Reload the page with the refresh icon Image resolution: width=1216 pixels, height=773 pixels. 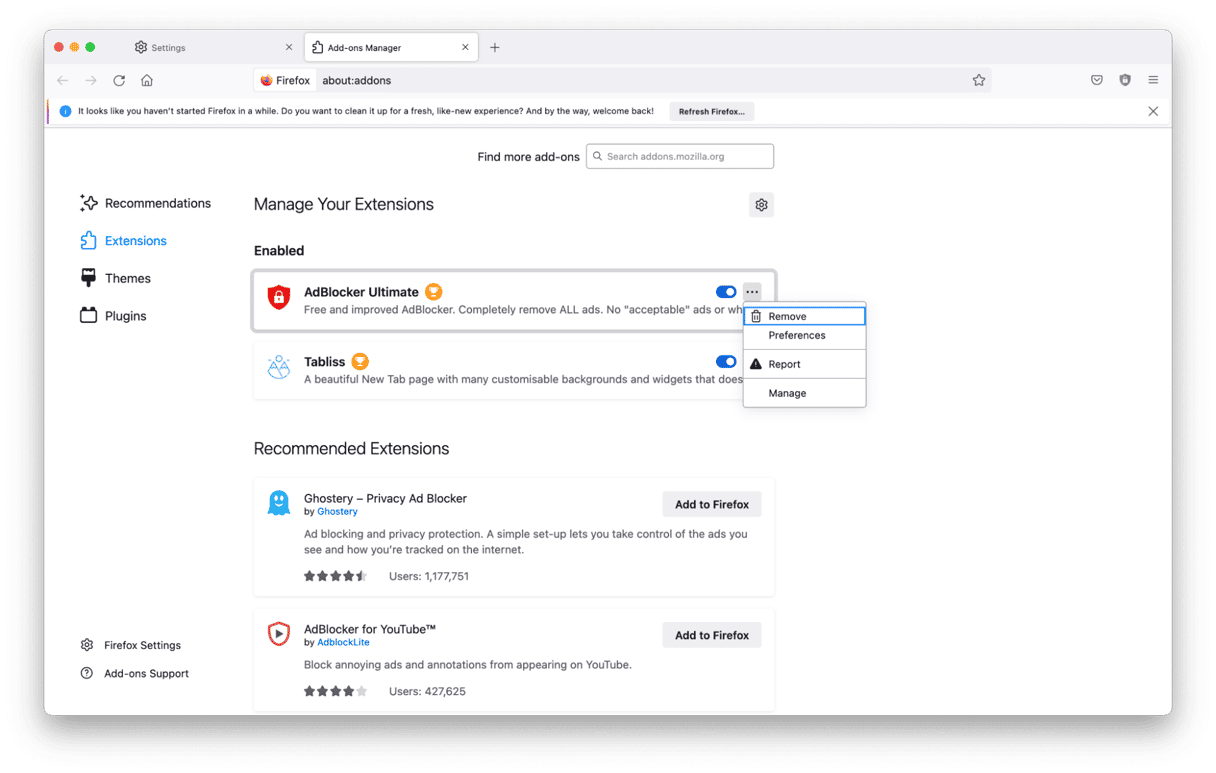119,80
